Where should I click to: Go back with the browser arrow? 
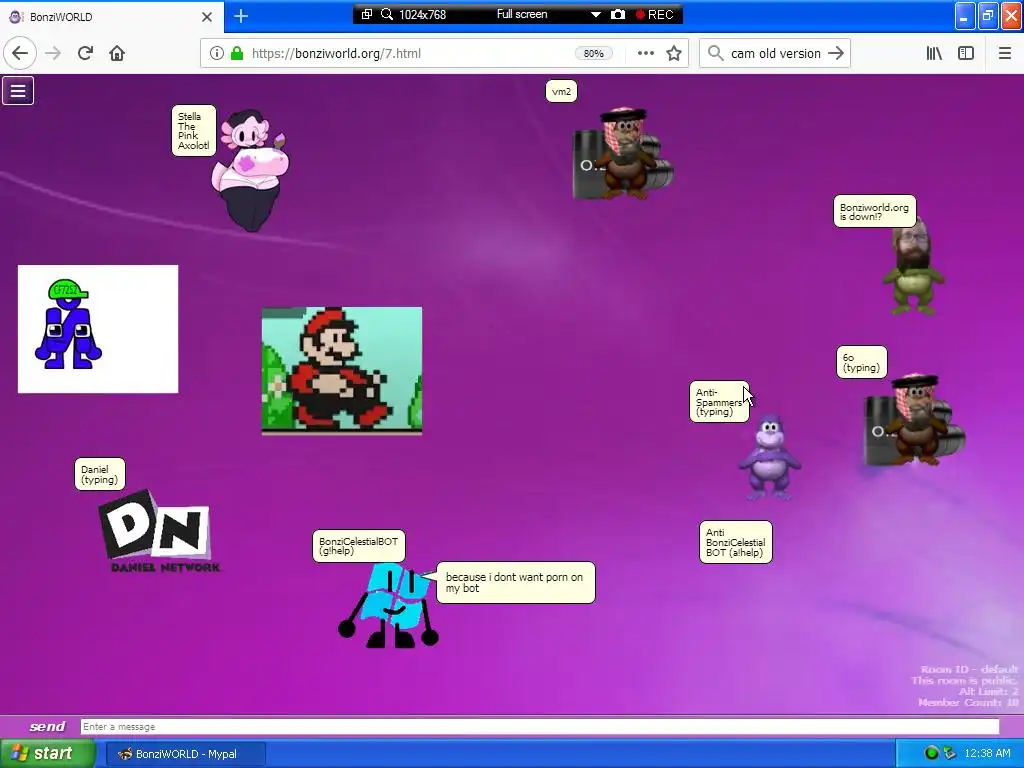point(20,54)
